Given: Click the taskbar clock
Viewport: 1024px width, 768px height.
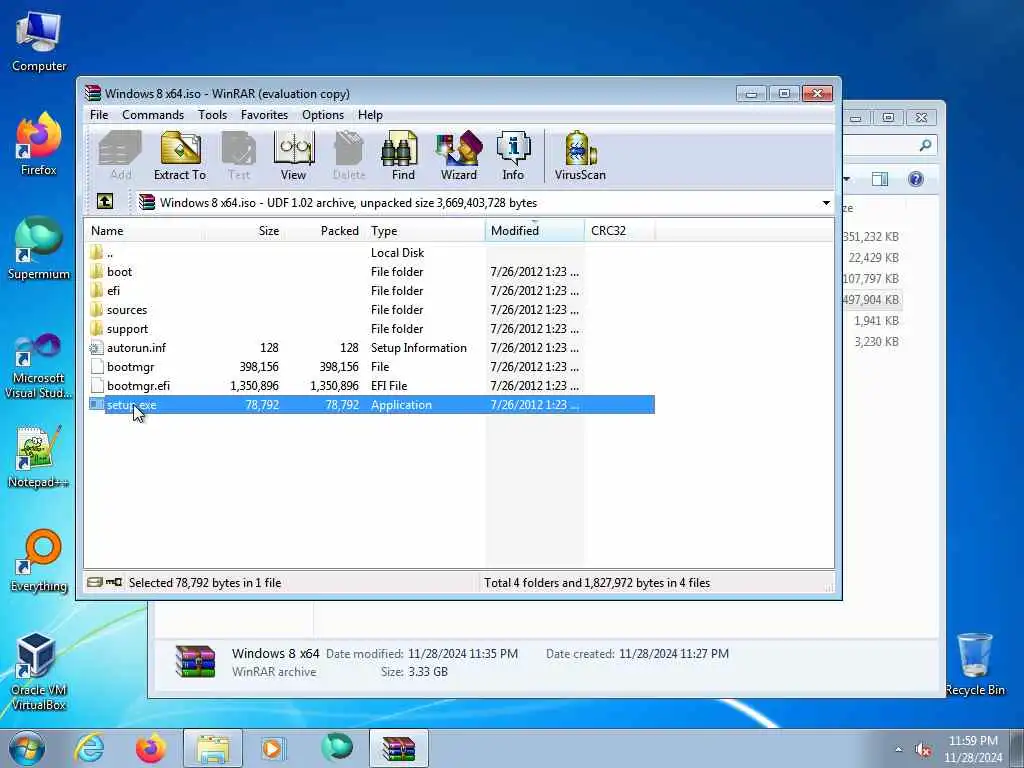Looking at the screenshot, I should click(x=973, y=749).
